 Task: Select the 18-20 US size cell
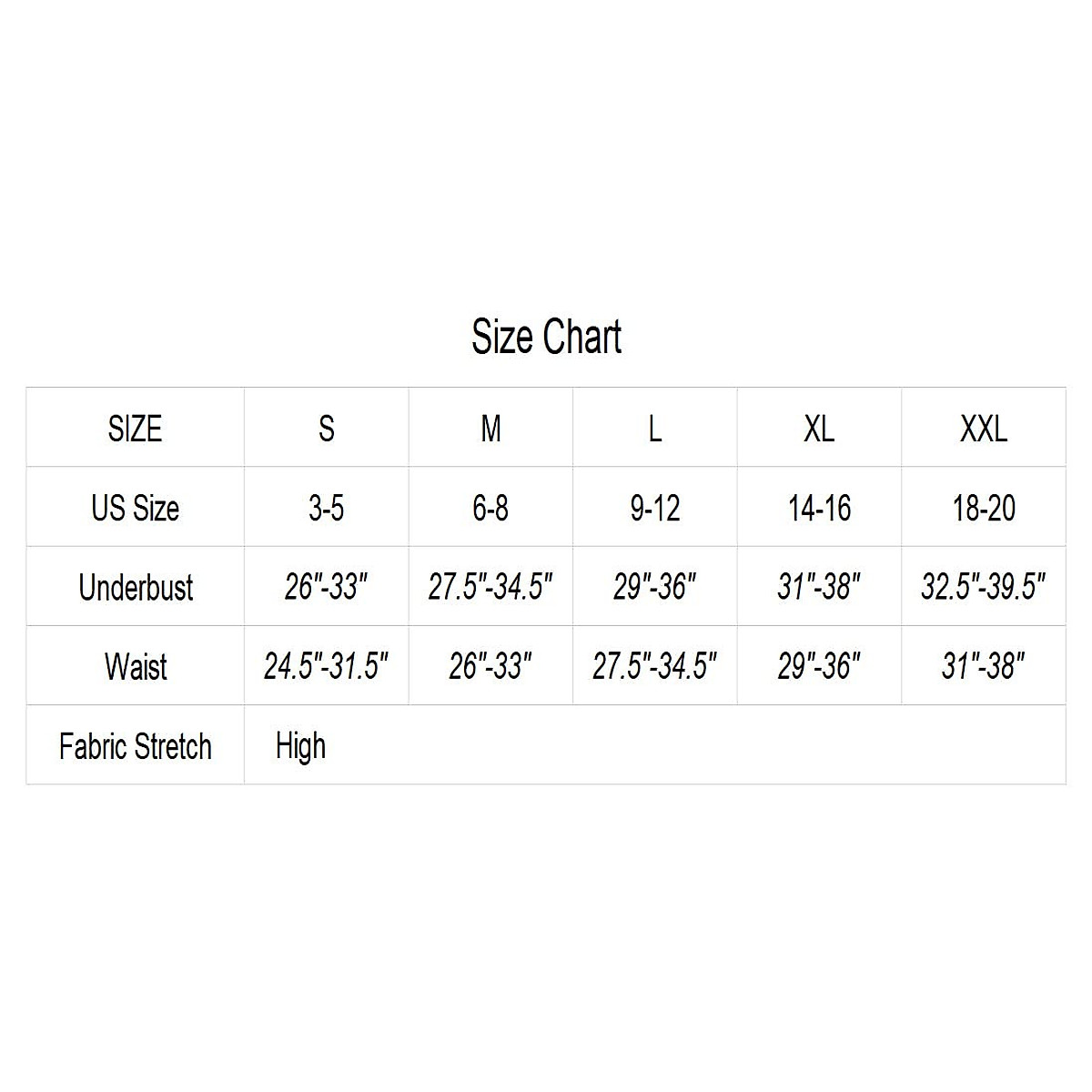[x=983, y=508]
